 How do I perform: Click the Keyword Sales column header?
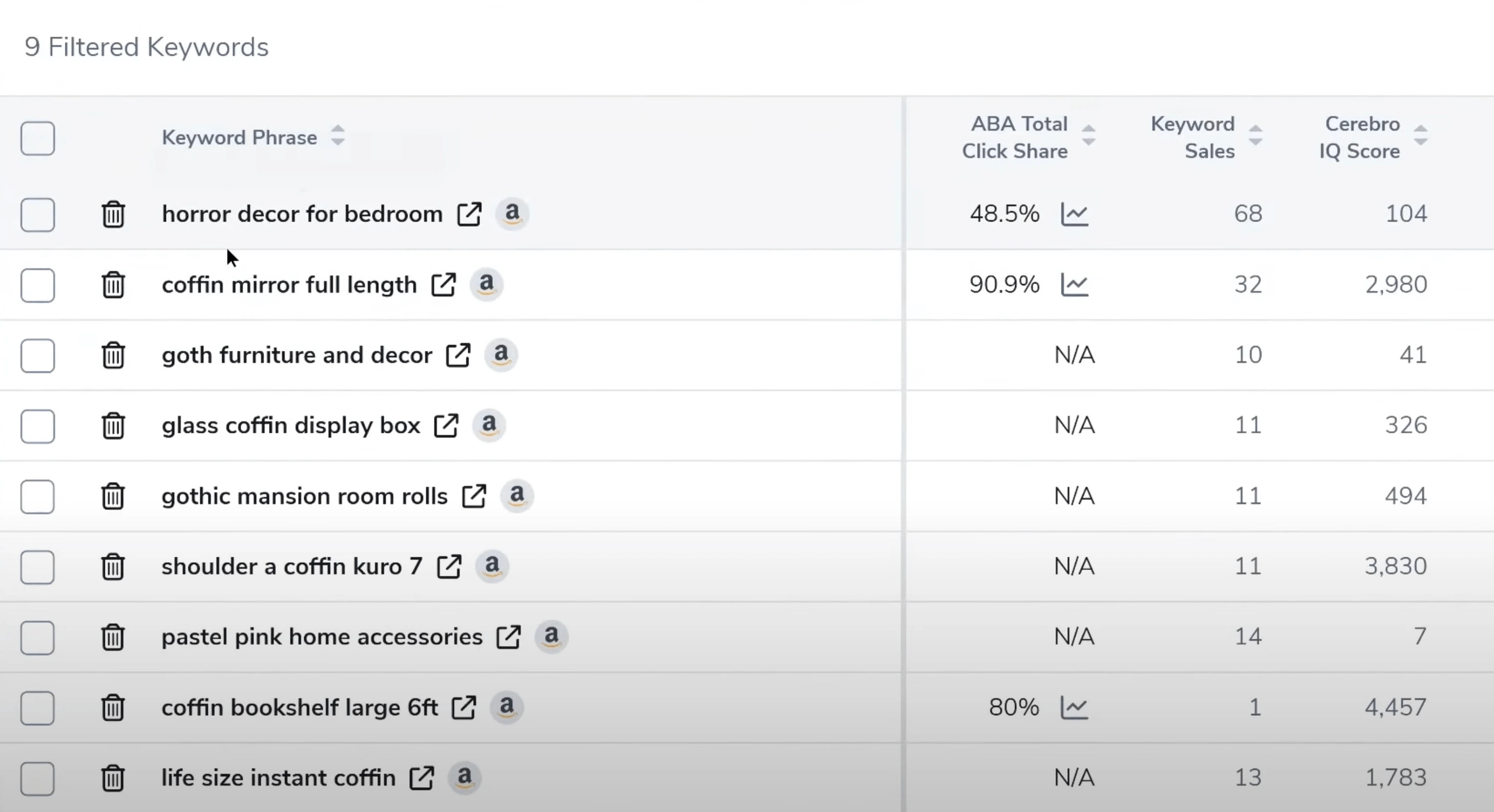point(1192,137)
